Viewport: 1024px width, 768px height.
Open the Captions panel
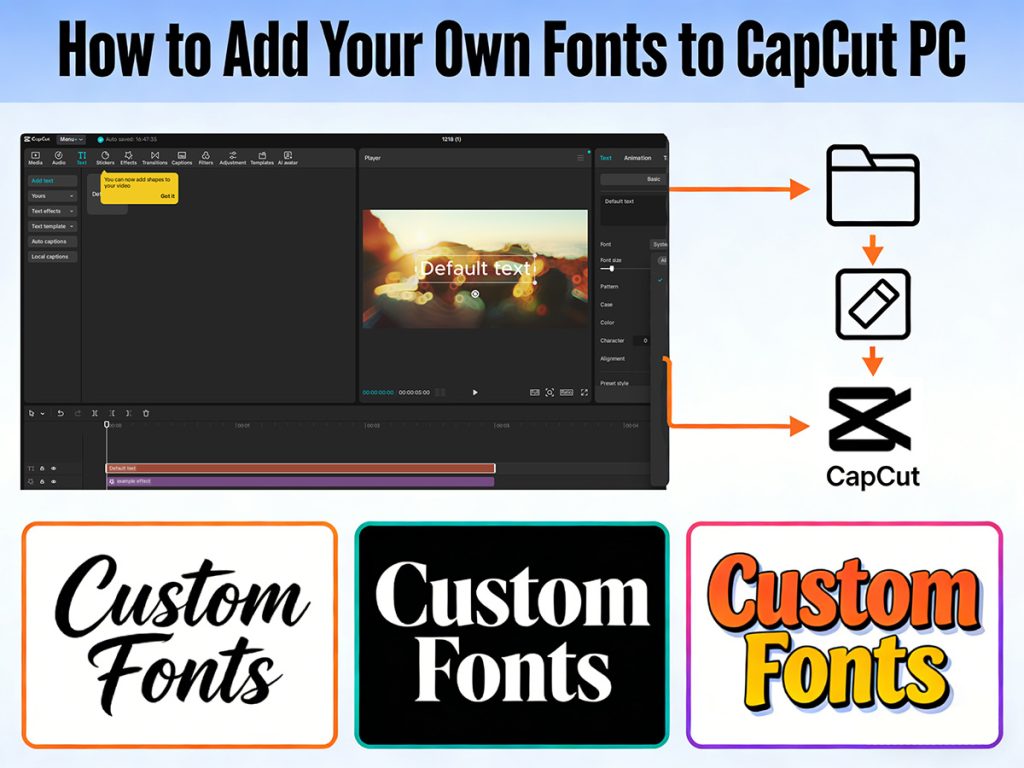pos(182,158)
